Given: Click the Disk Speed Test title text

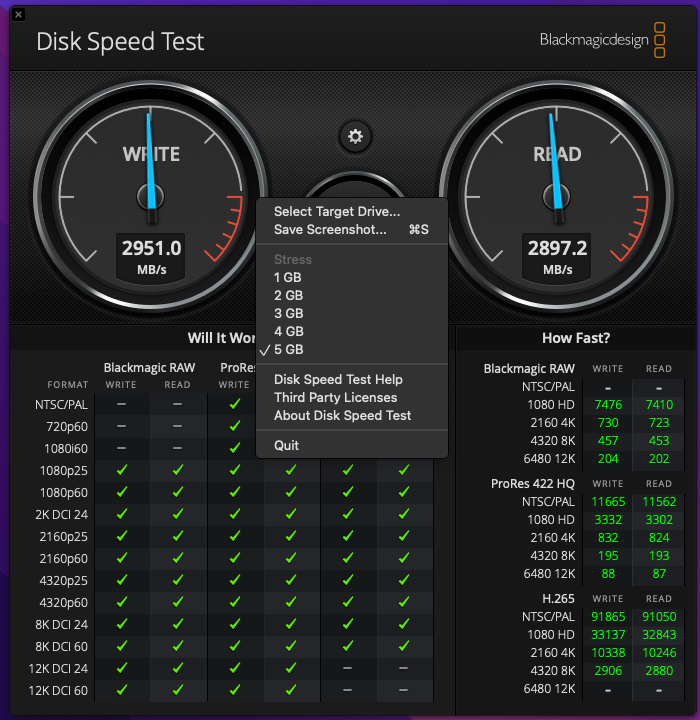Looking at the screenshot, I should pos(120,42).
